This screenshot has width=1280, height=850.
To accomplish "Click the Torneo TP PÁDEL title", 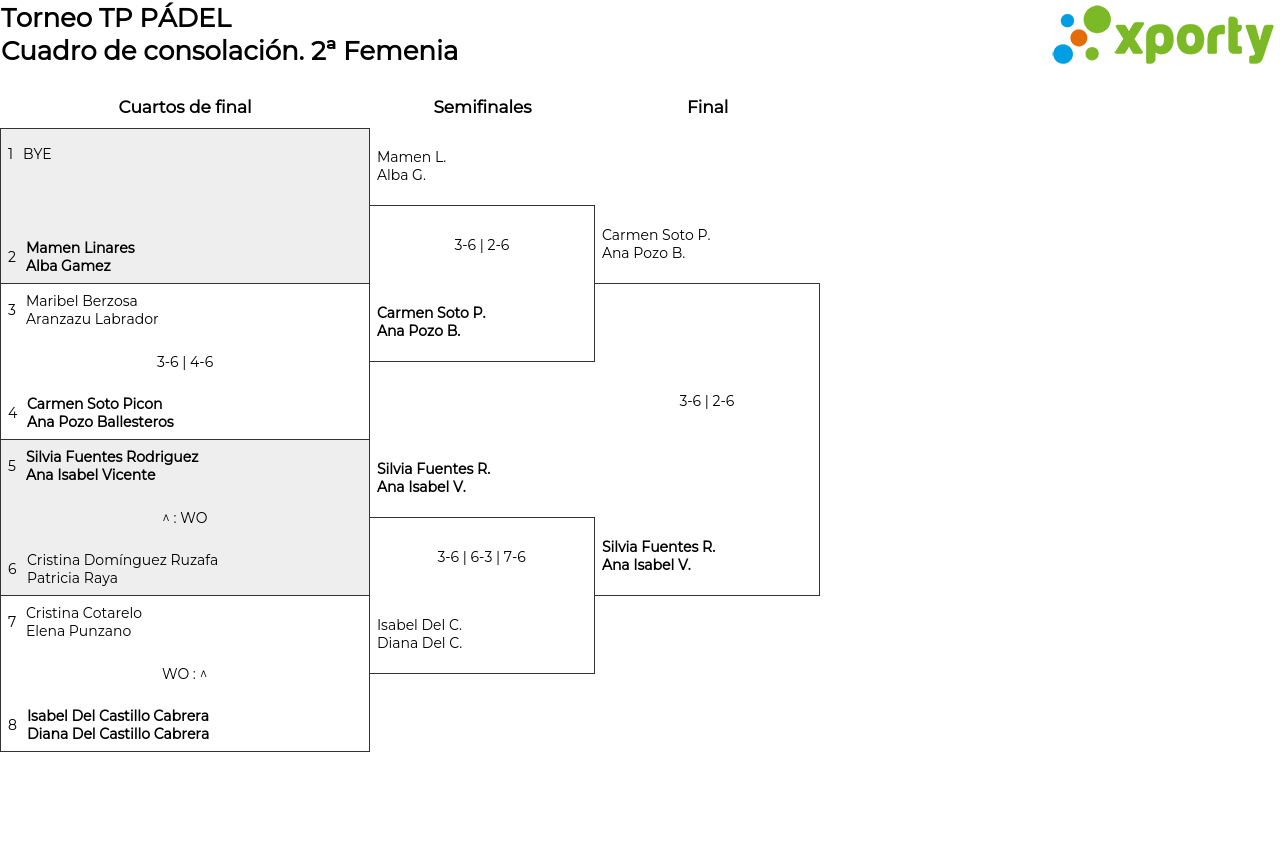I will click(116, 18).
